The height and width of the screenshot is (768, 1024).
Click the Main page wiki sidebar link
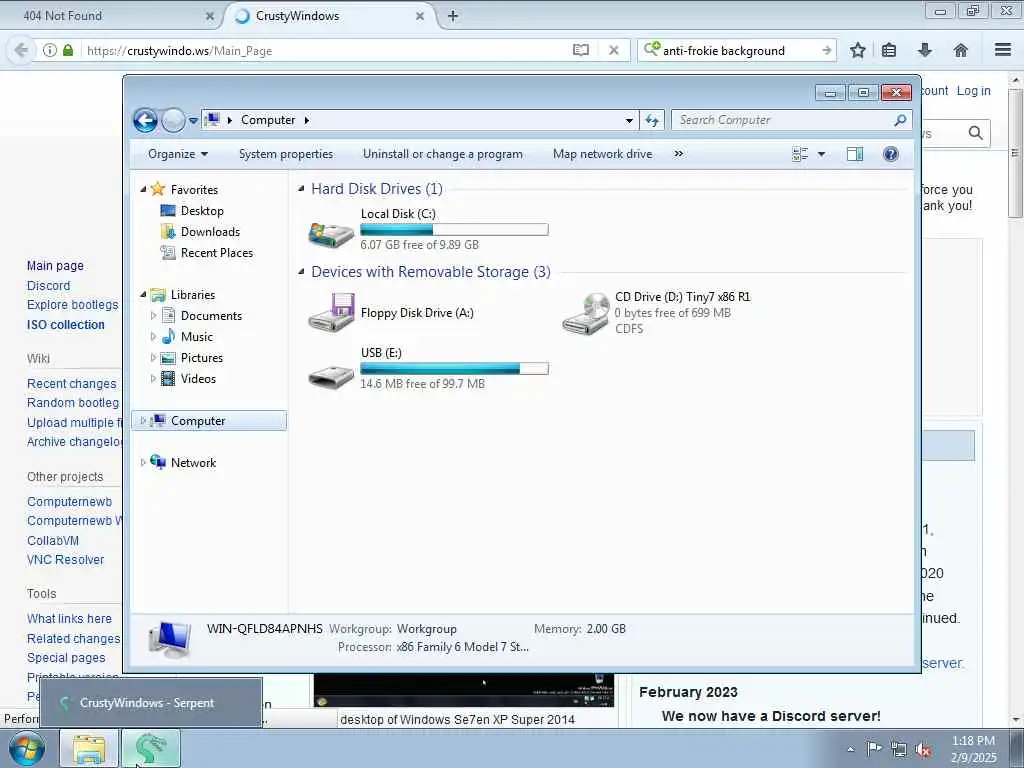[x=55, y=266]
